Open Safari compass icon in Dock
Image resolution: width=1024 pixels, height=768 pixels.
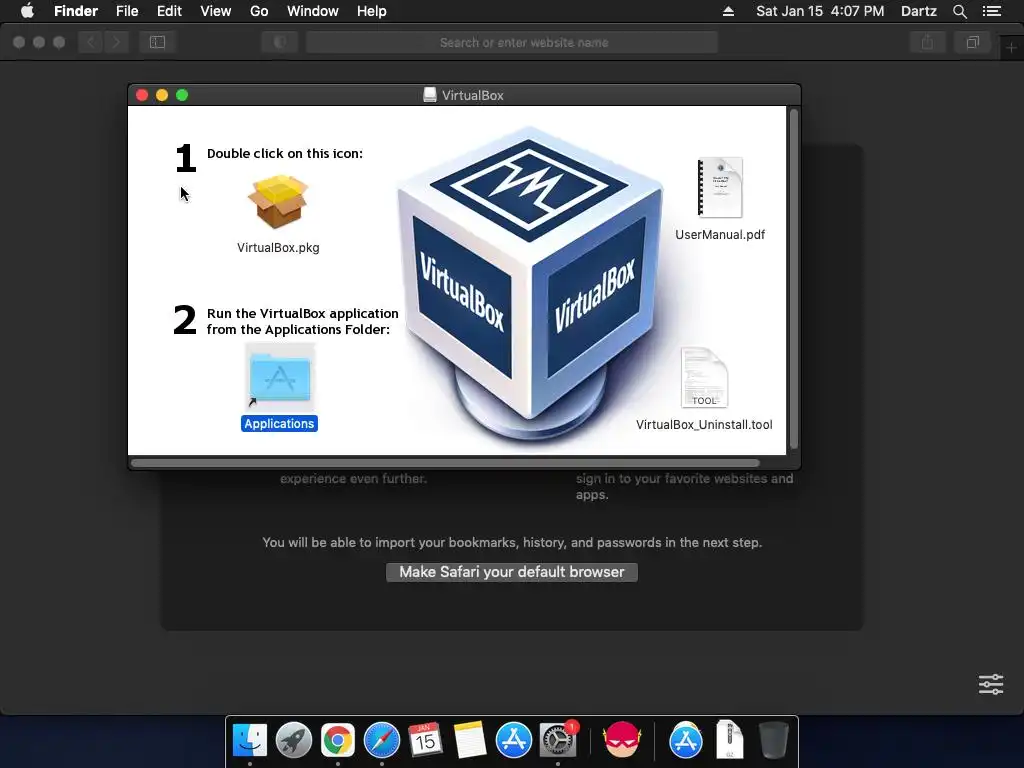pyautogui.click(x=381, y=740)
